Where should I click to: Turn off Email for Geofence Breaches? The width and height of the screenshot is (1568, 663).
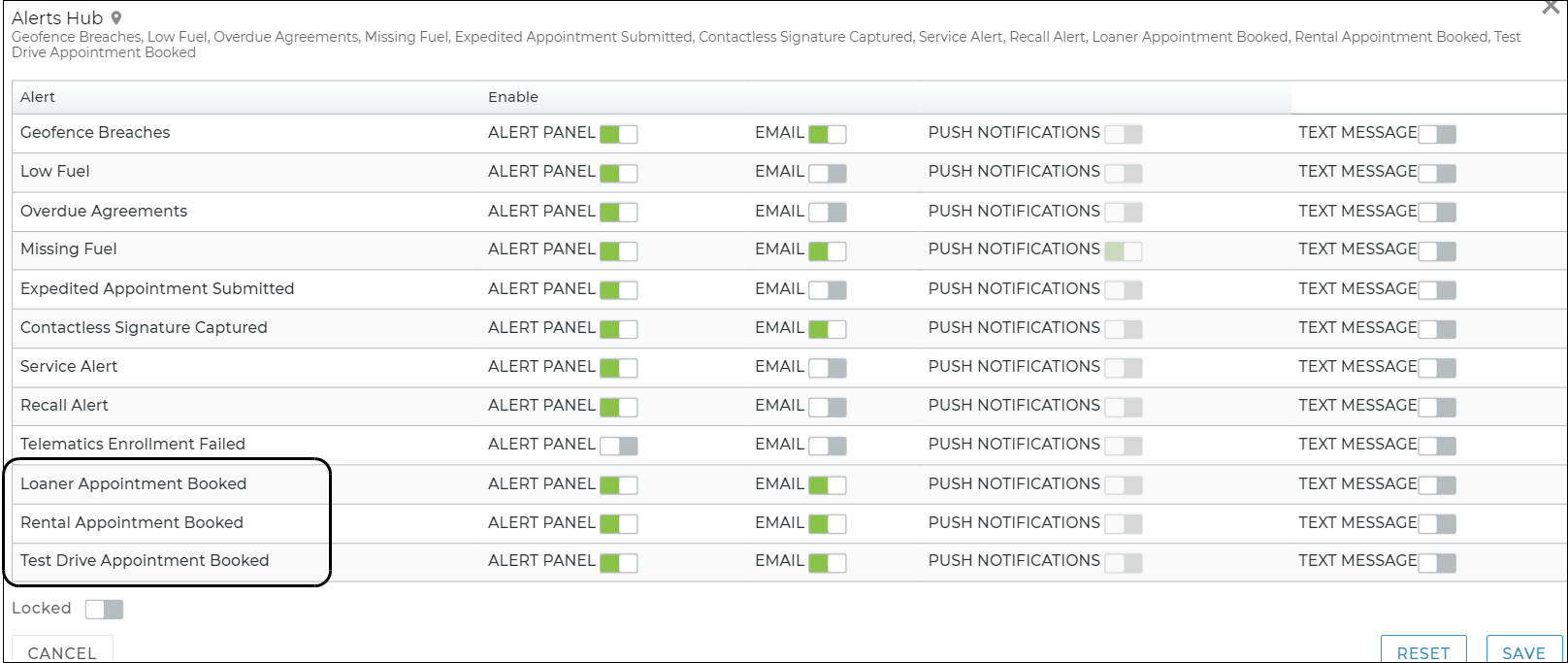(827, 134)
